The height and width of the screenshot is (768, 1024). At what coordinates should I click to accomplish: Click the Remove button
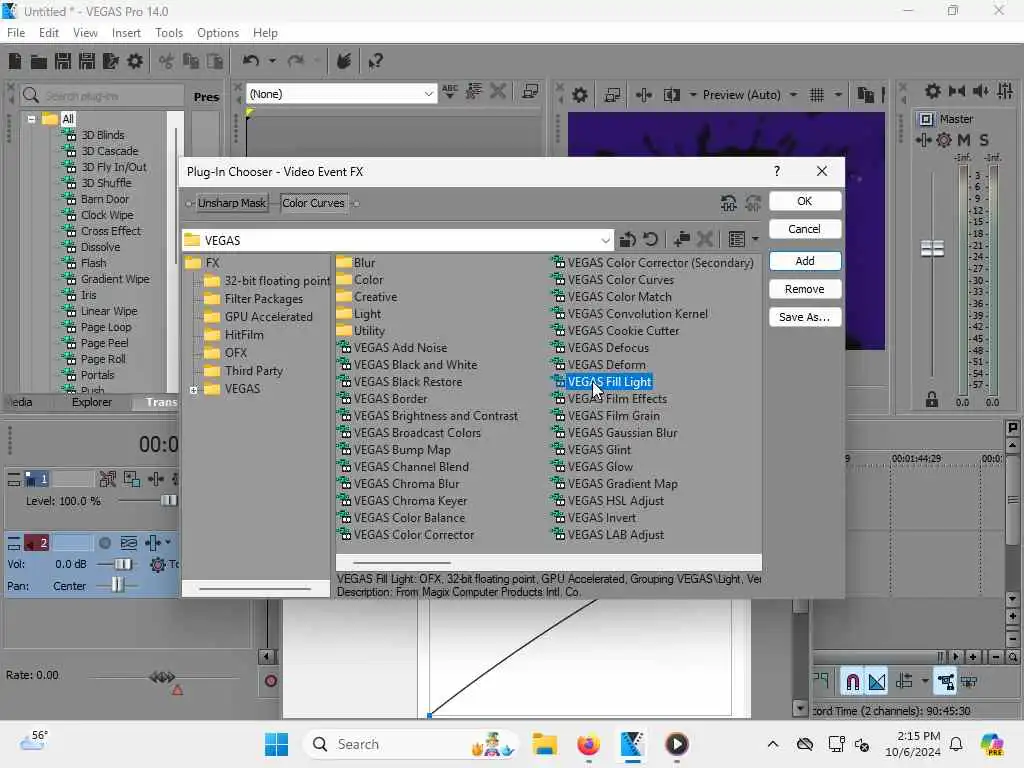805,289
